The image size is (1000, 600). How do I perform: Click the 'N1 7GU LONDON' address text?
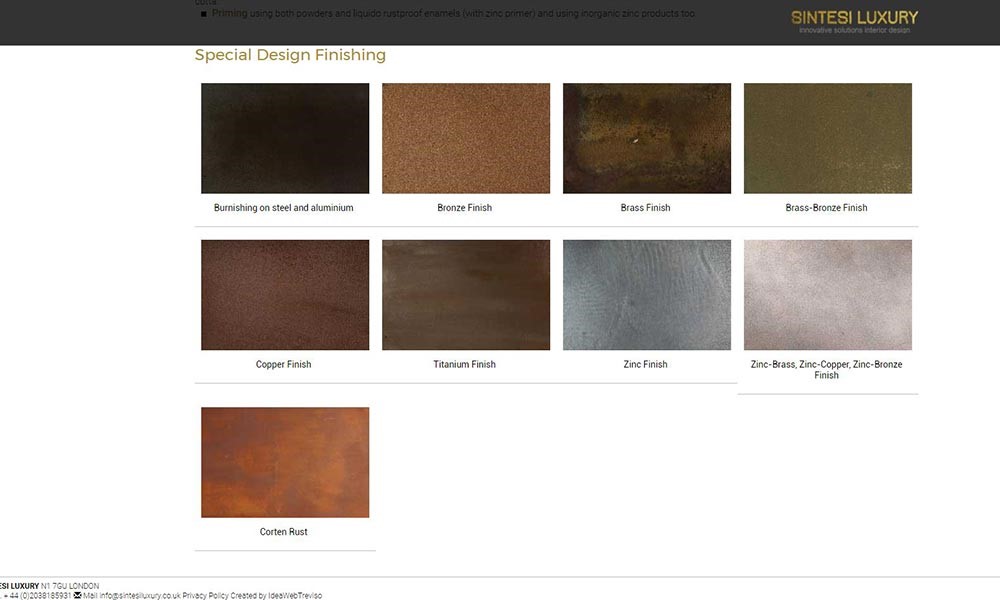[x=70, y=586]
